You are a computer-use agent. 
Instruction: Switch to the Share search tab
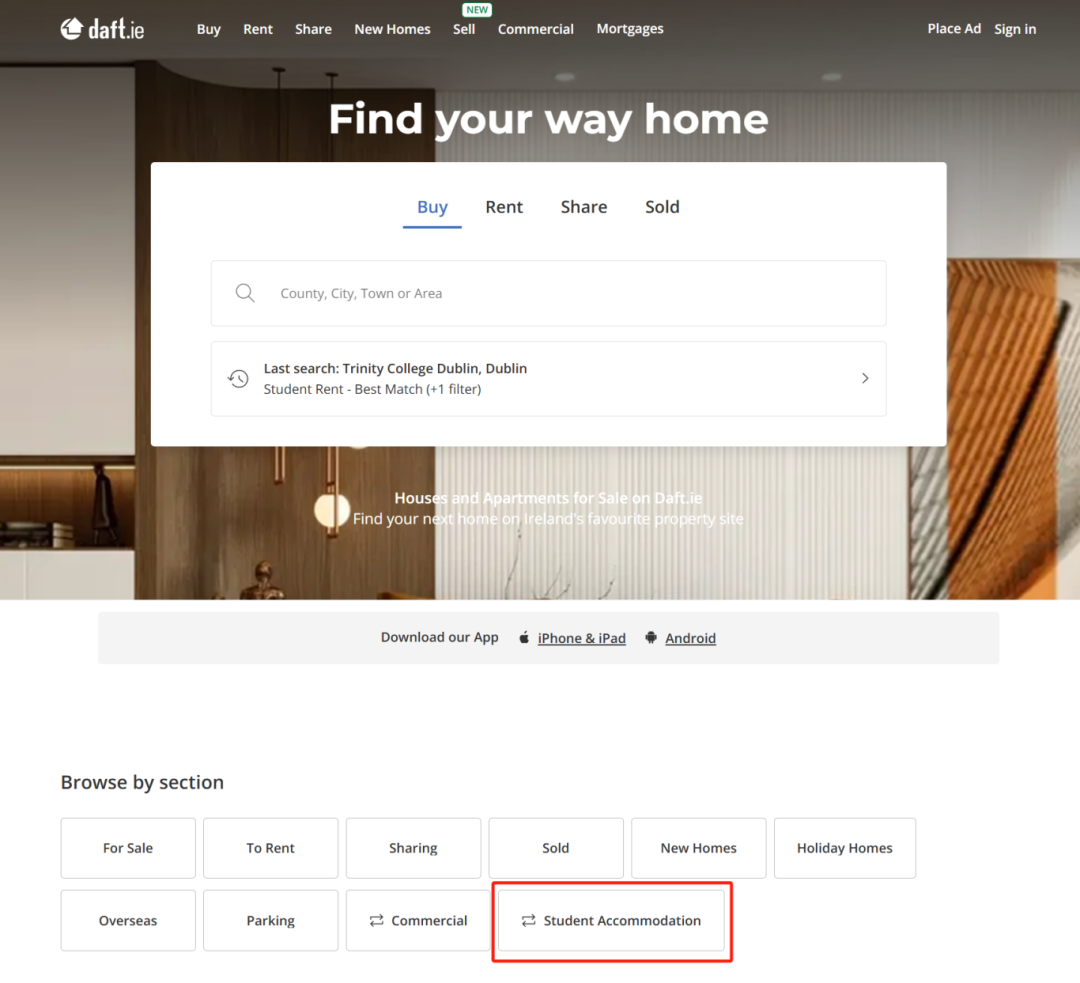(583, 207)
